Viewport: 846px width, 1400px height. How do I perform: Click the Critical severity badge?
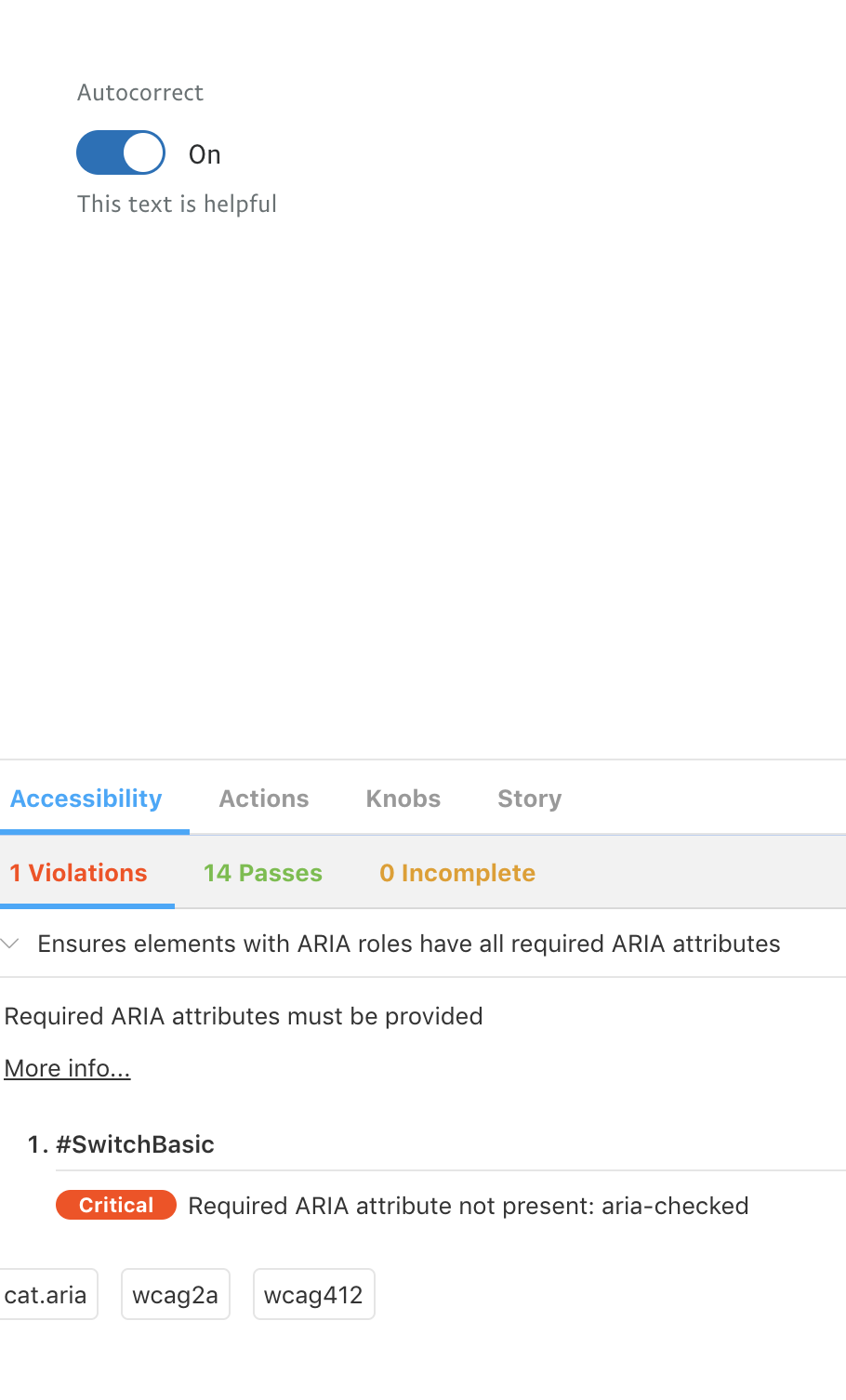[x=115, y=1205]
